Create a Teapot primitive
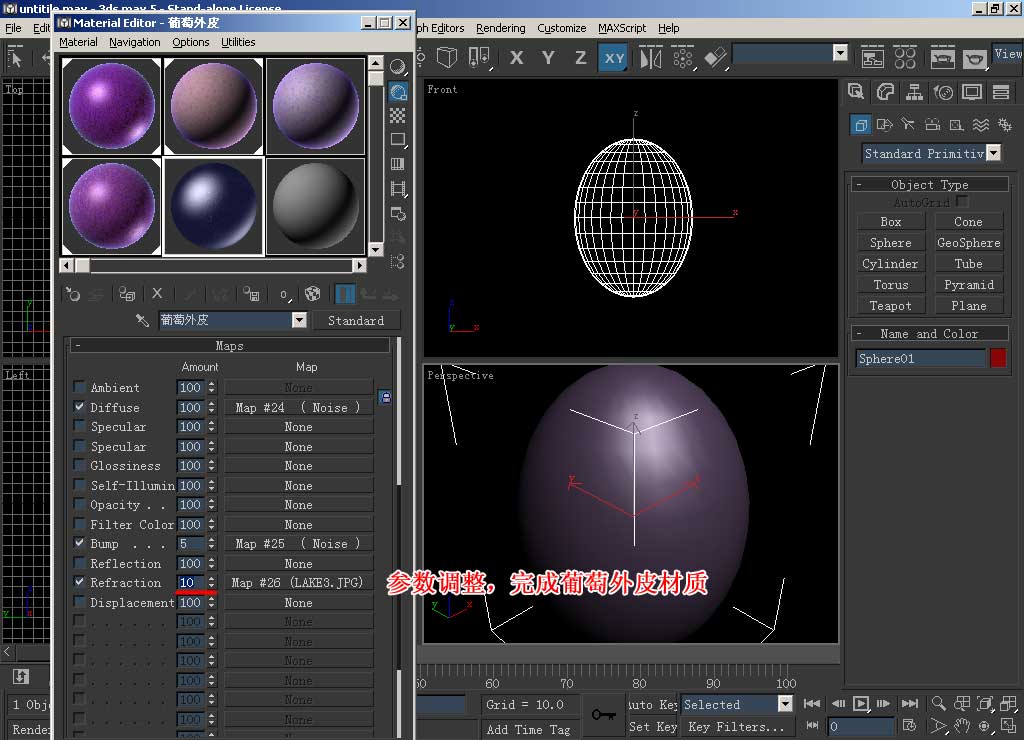This screenshot has width=1024, height=740. (x=890, y=306)
